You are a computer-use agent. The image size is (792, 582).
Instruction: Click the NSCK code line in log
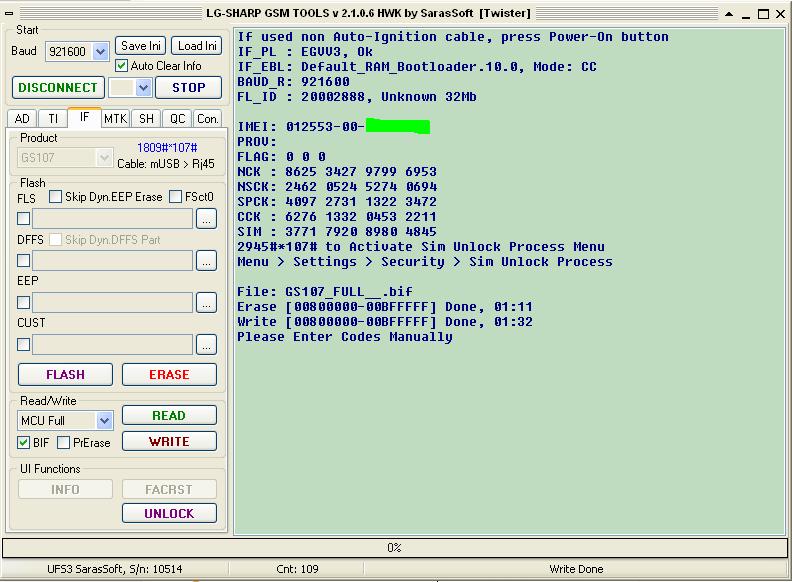(337, 187)
